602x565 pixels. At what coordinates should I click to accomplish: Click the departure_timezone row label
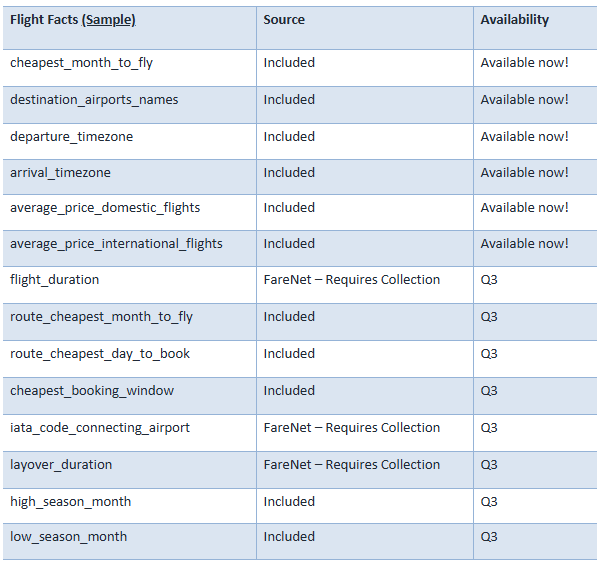71,137
